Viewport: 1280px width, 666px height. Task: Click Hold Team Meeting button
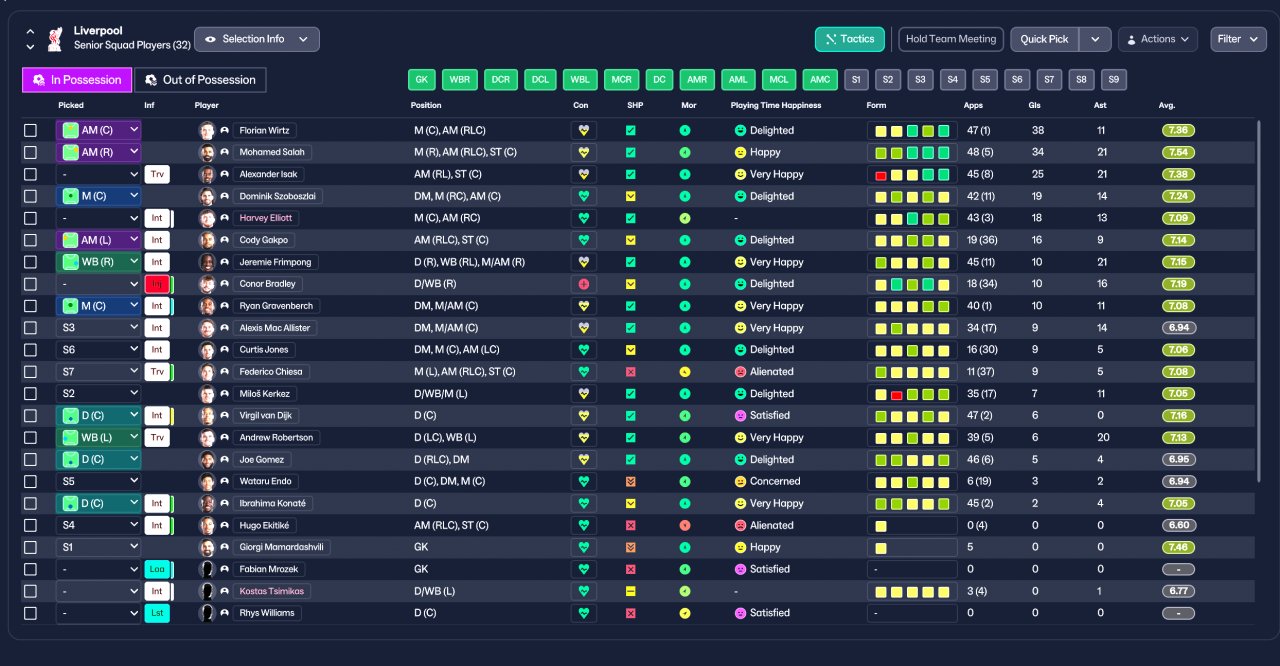tap(950, 39)
